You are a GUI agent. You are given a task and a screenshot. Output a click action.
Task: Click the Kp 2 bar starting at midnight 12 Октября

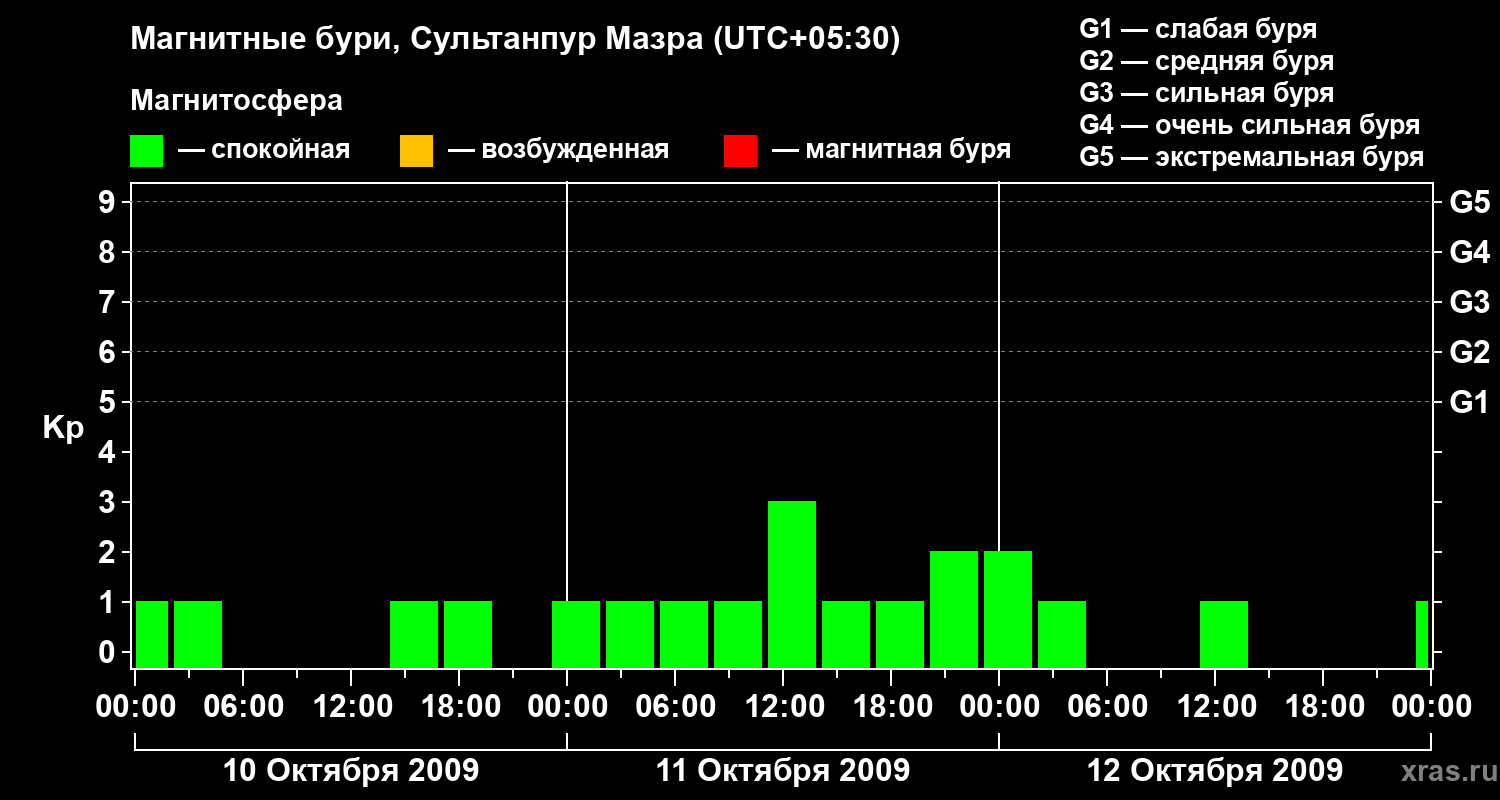[1008, 609]
